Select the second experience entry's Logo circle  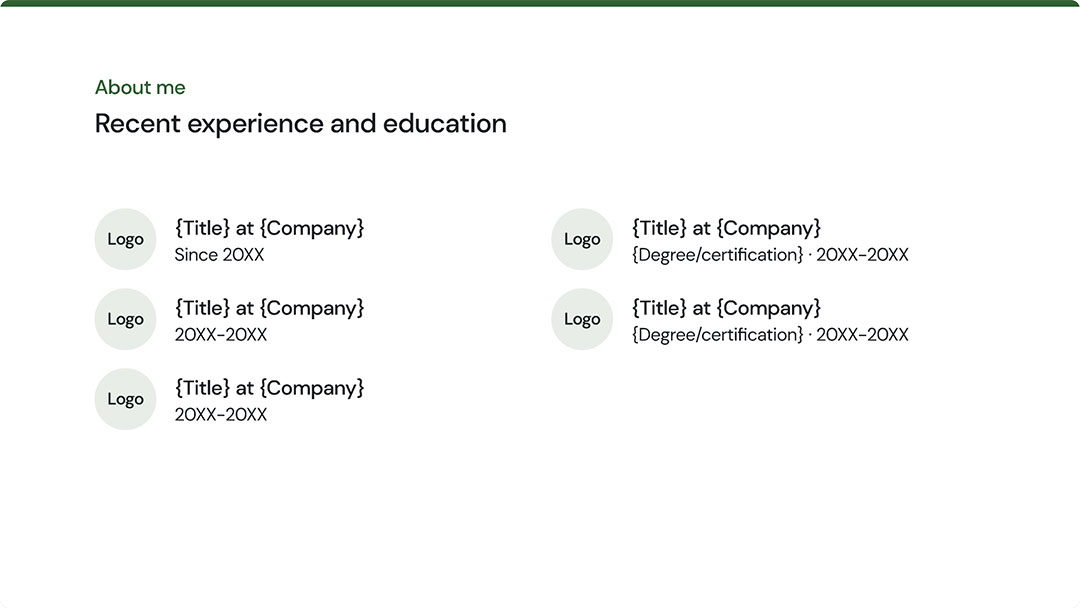pyautogui.click(x=125, y=319)
